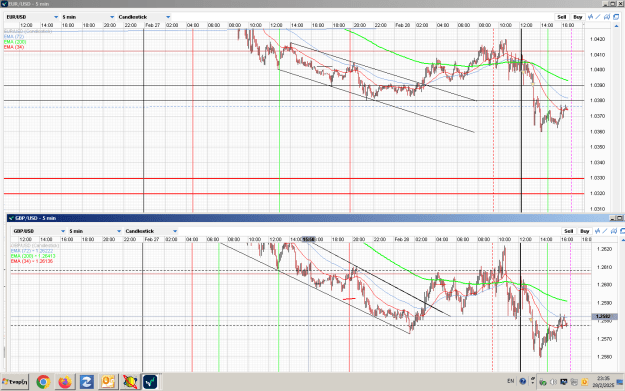This screenshot has height=391, width=625.
Task: Open the planet icon app in taskbar
Action: click(x=130, y=382)
